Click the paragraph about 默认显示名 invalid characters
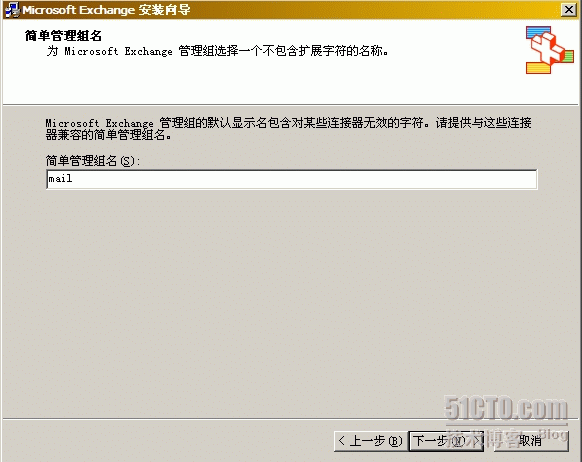Viewport: 582px width, 462px height. [288, 129]
